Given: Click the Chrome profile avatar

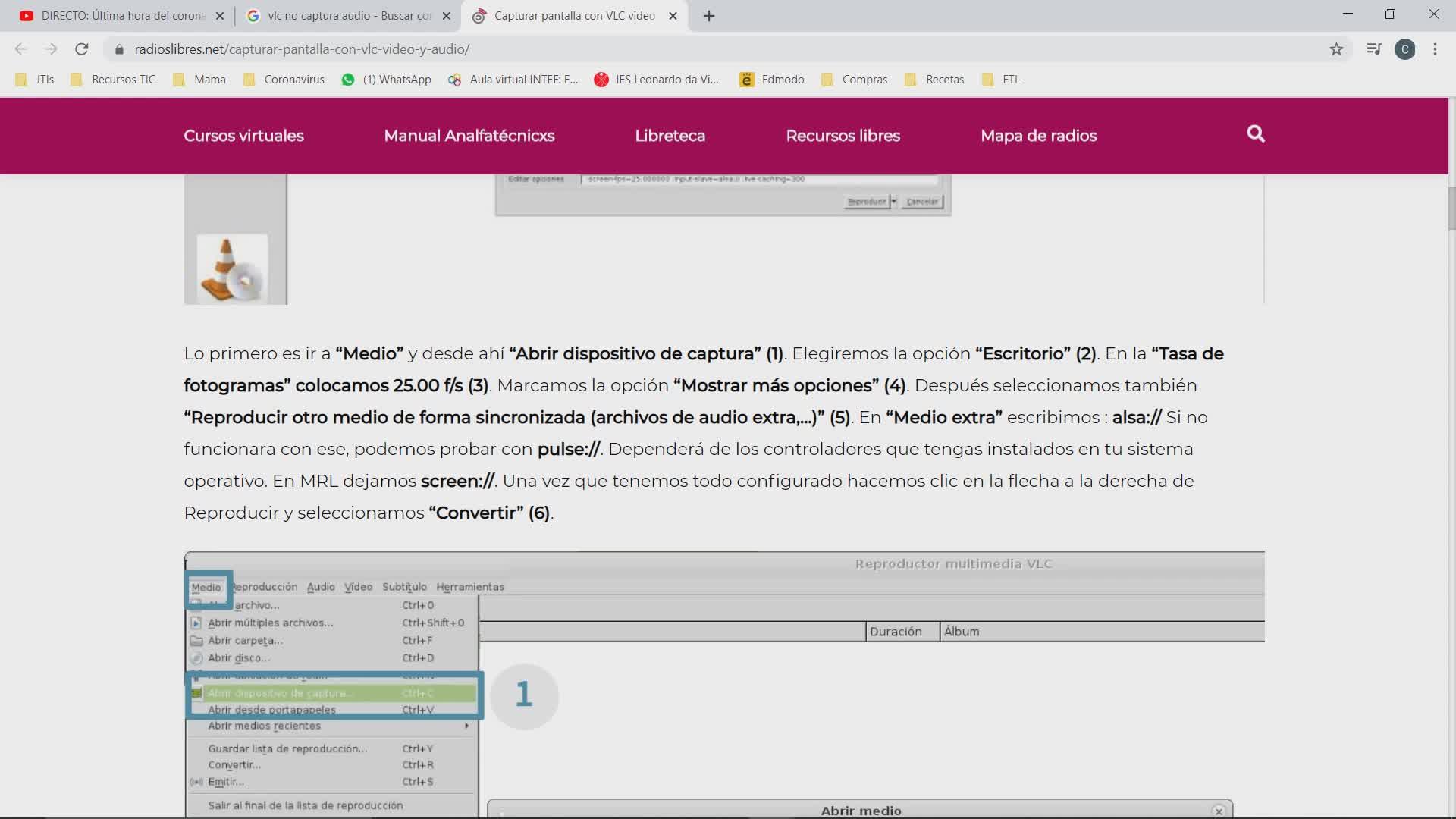Looking at the screenshot, I should pos(1404,49).
